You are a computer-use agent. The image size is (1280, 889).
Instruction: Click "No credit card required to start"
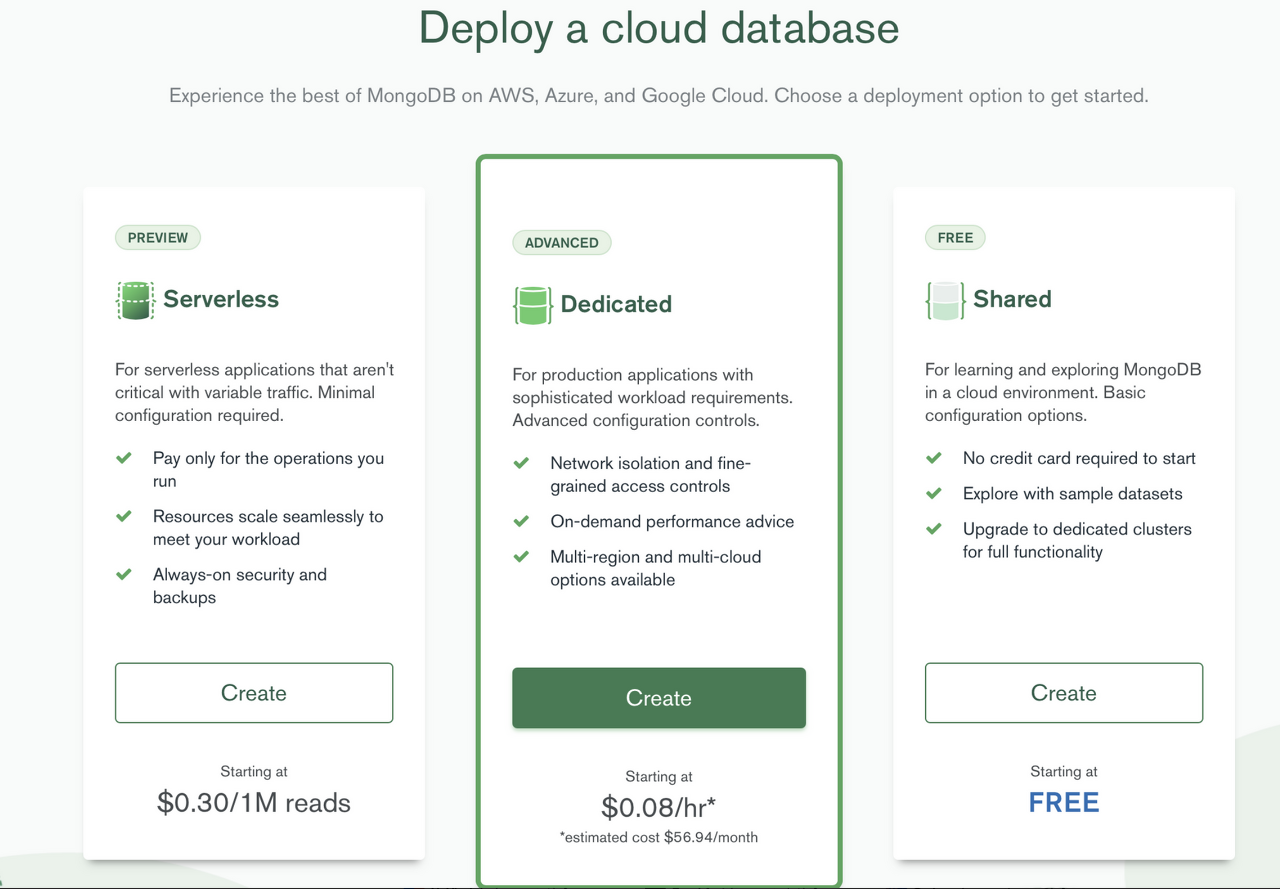(x=1079, y=459)
